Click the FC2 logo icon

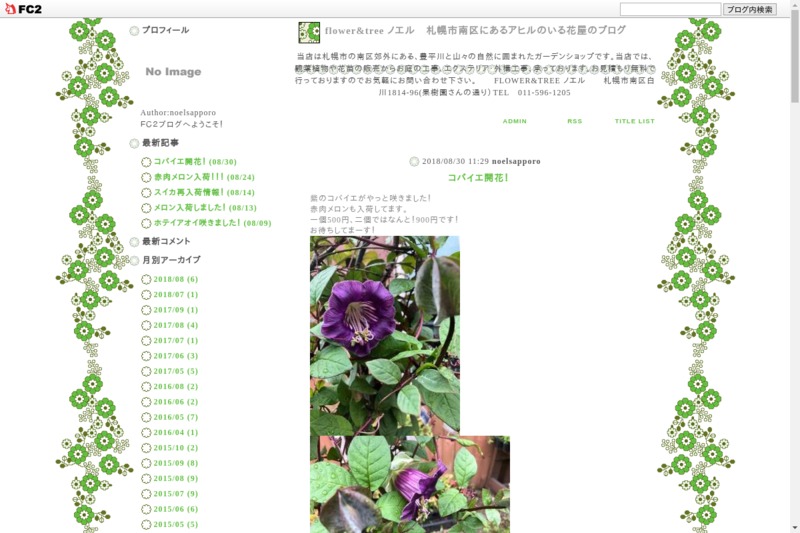pos(23,9)
